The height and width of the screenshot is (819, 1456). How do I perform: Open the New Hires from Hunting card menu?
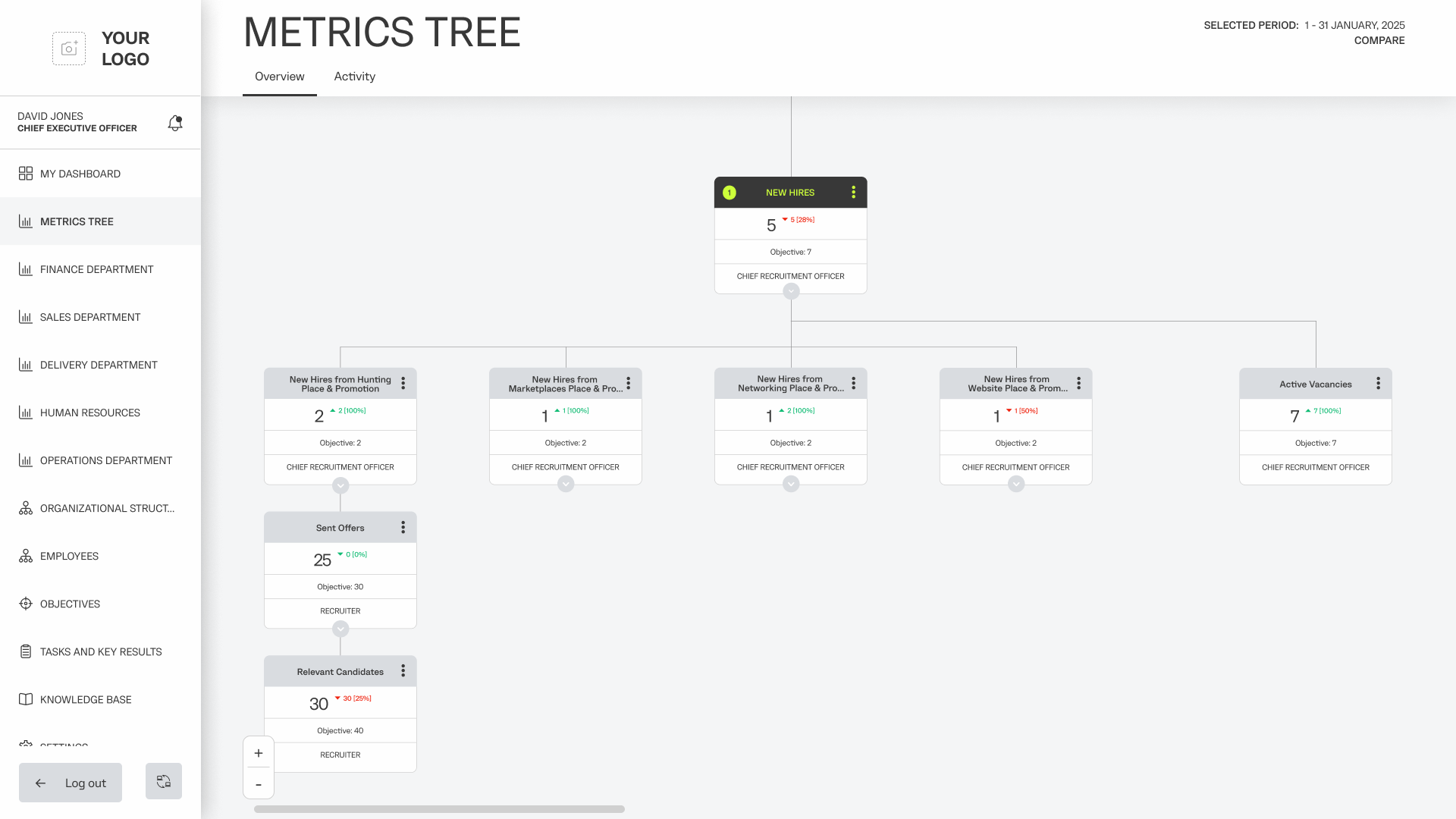pos(403,384)
